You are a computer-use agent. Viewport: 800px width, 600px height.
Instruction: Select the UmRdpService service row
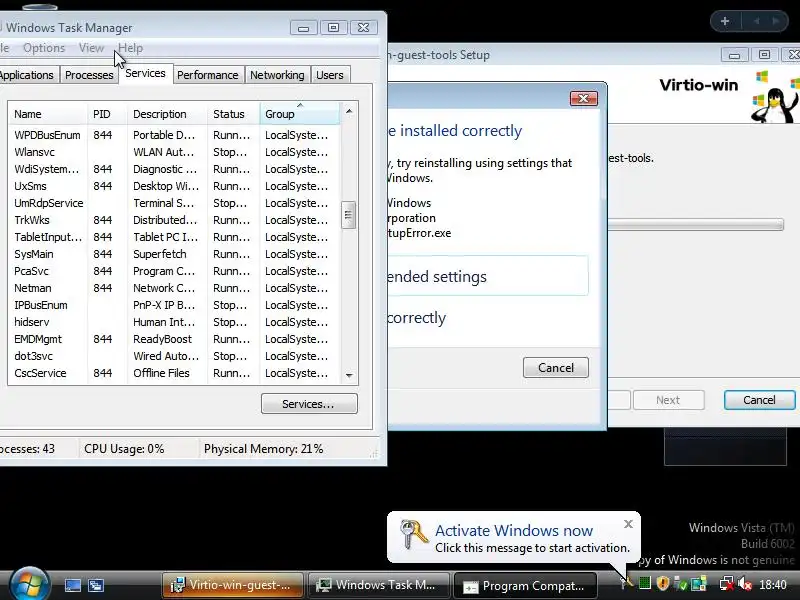tap(173, 203)
